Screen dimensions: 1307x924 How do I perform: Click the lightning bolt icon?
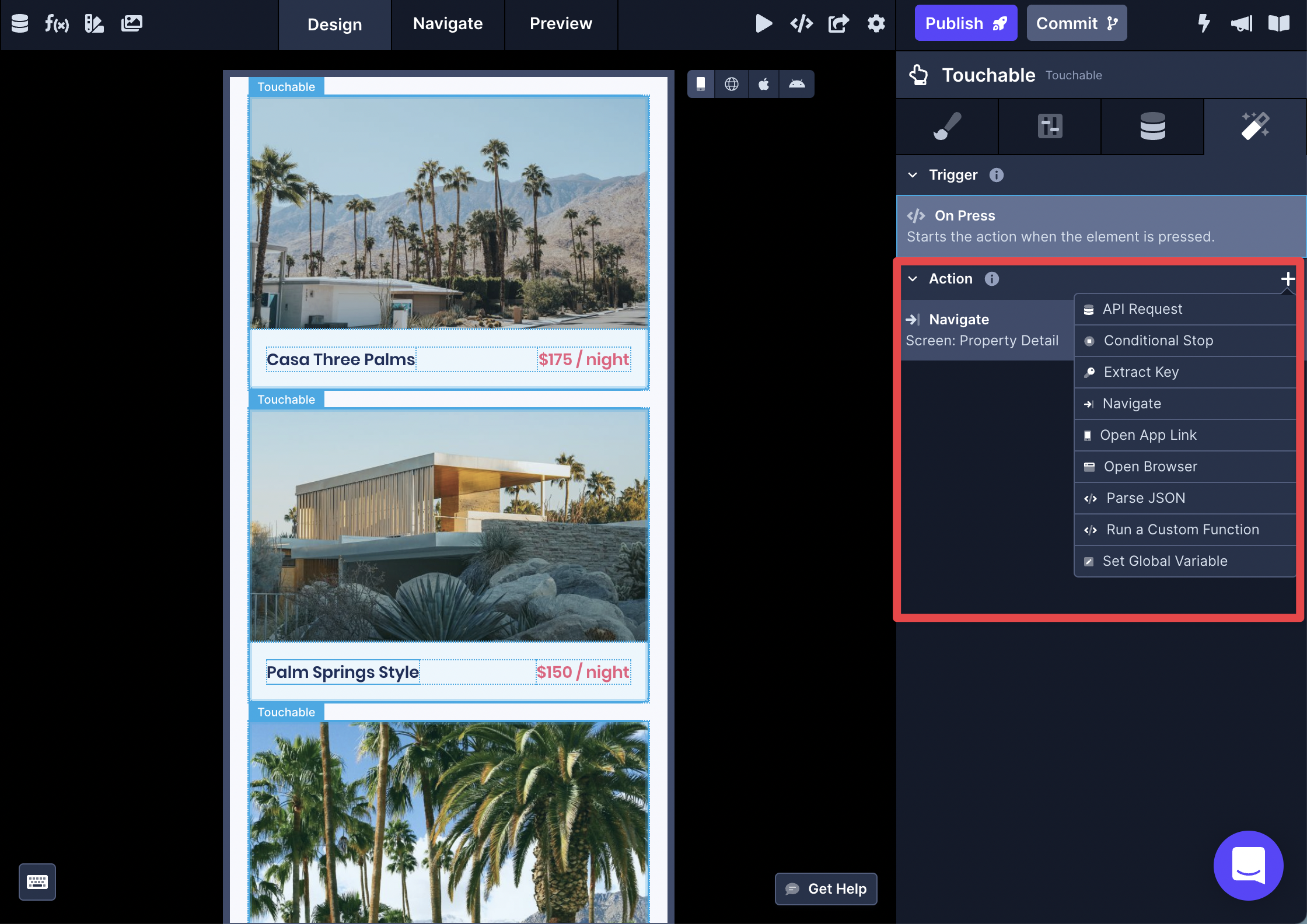tap(1204, 23)
